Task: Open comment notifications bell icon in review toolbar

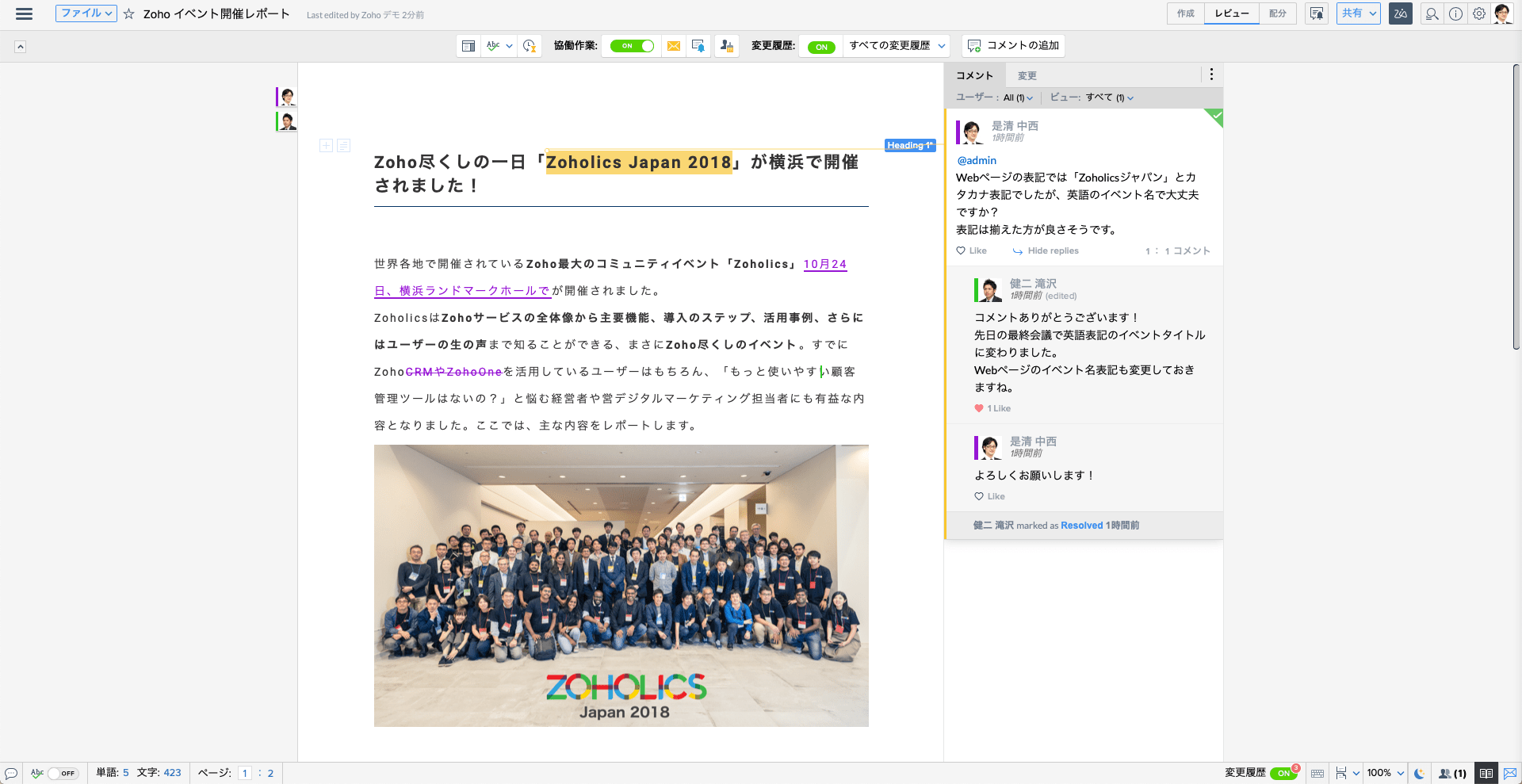Action: tap(698, 46)
